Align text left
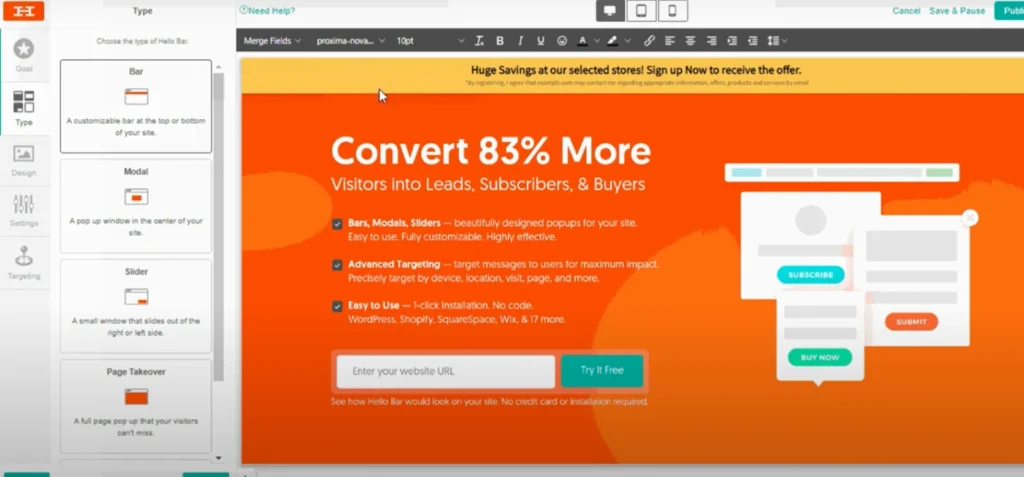 (669, 41)
